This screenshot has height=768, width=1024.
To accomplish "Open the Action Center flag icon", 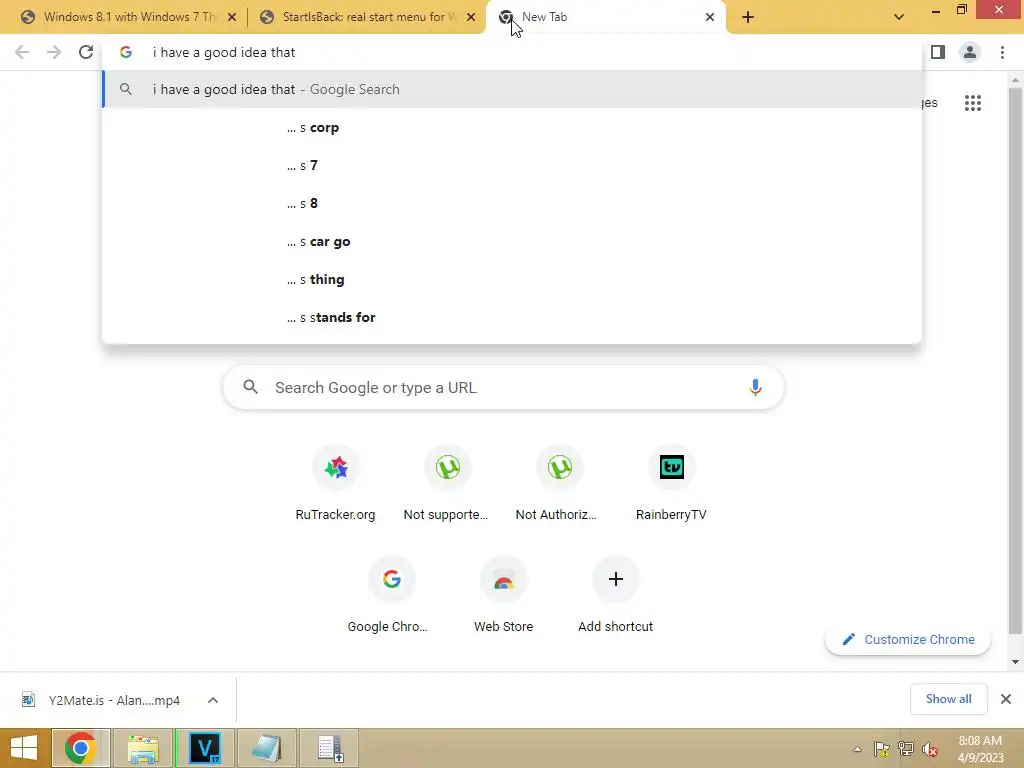I will 882,749.
